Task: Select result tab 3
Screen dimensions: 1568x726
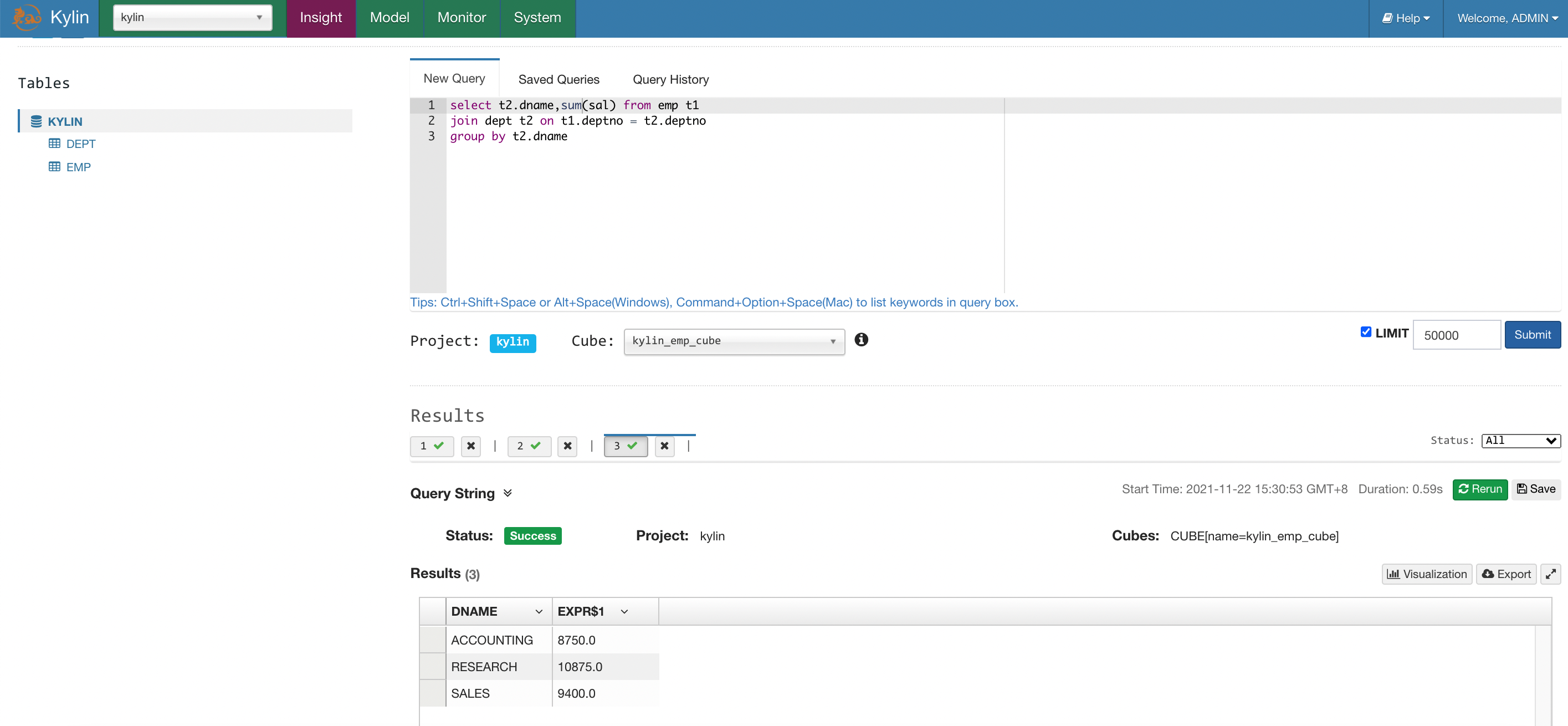Action: (x=625, y=446)
